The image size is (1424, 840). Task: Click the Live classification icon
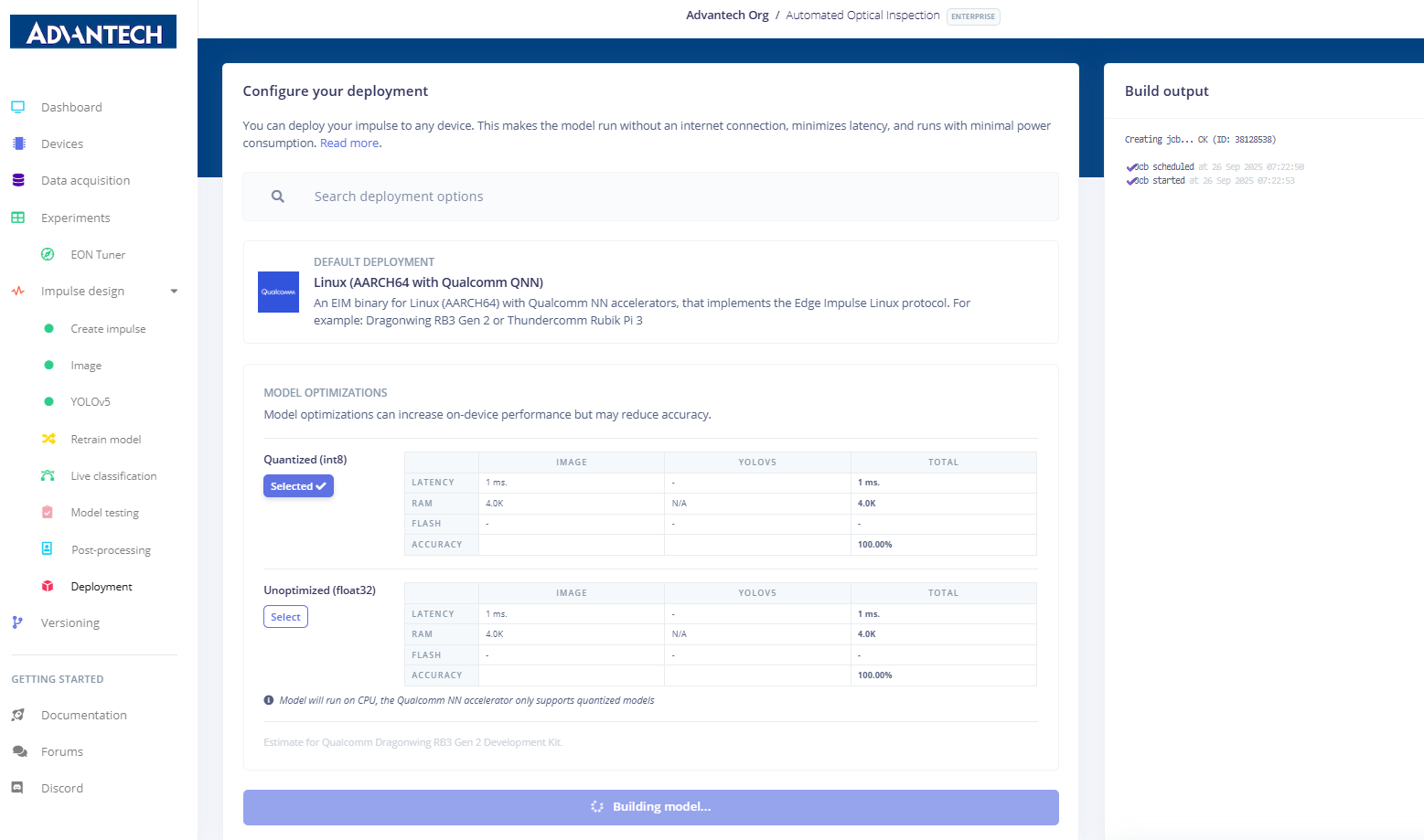pyautogui.click(x=48, y=475)
